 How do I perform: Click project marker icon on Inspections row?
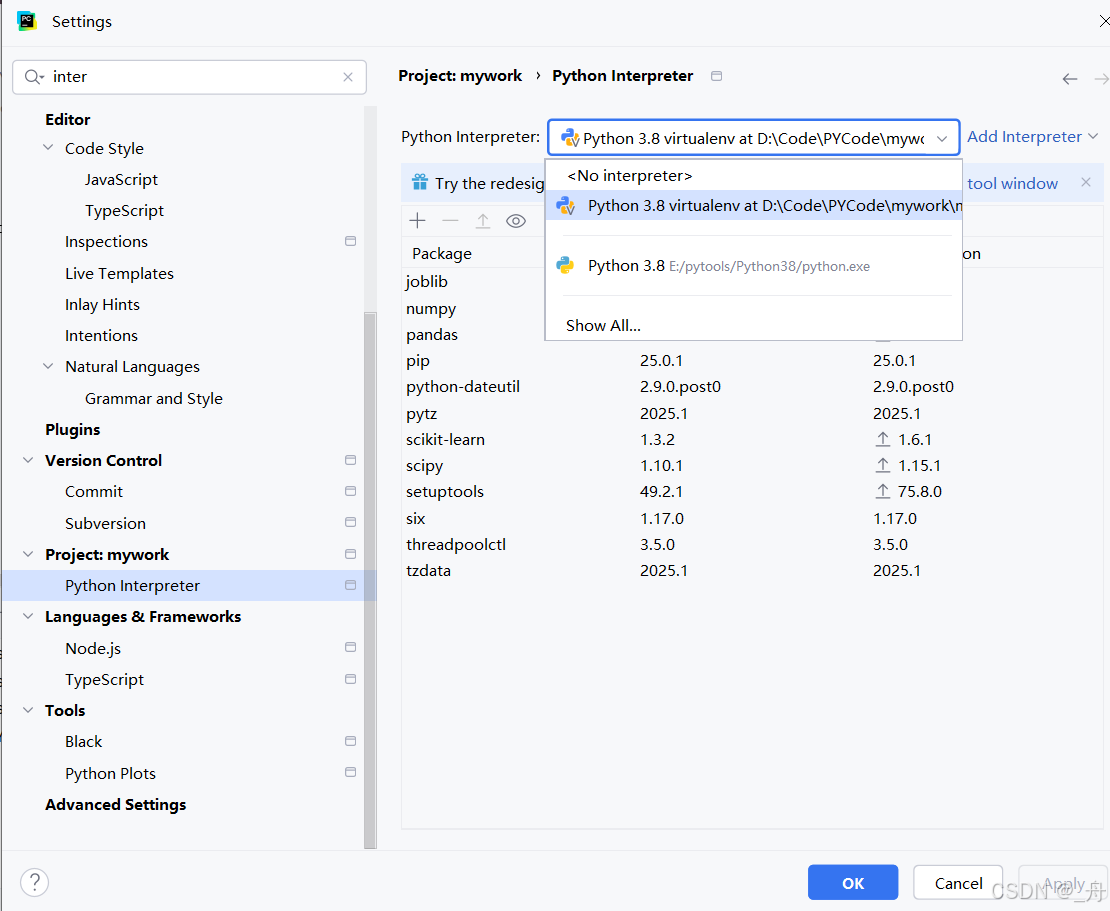coord(350,241)
